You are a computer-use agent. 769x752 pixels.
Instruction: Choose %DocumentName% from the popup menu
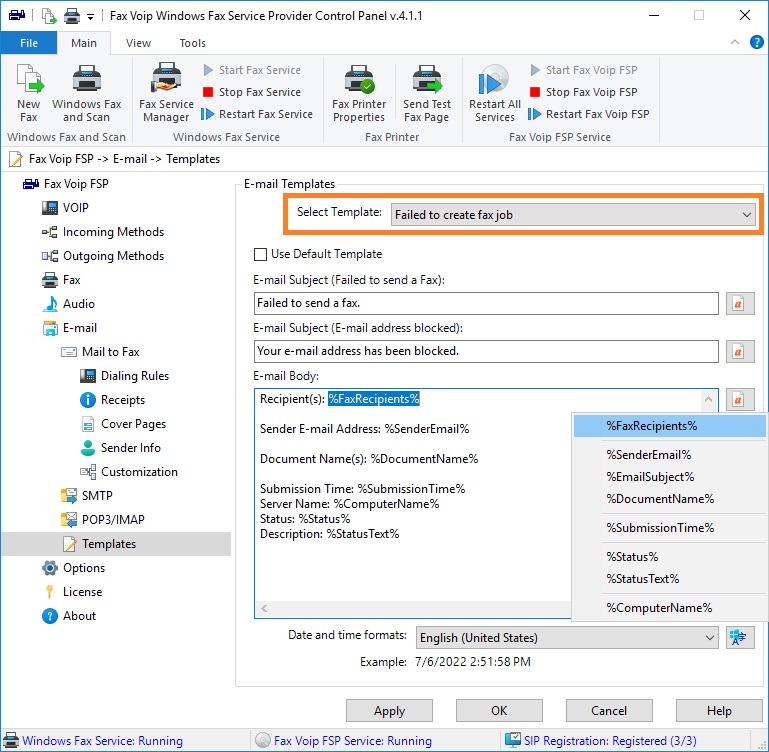click(x=669, y=499)
